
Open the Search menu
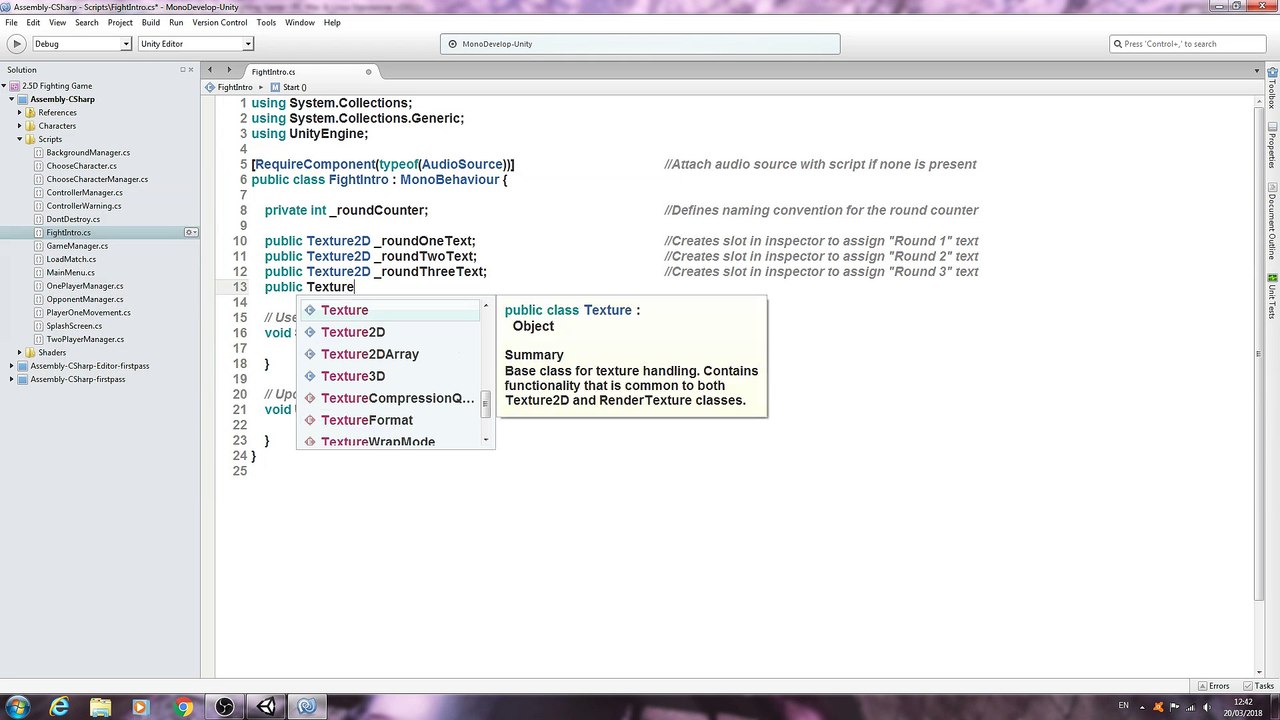(86, 22)
